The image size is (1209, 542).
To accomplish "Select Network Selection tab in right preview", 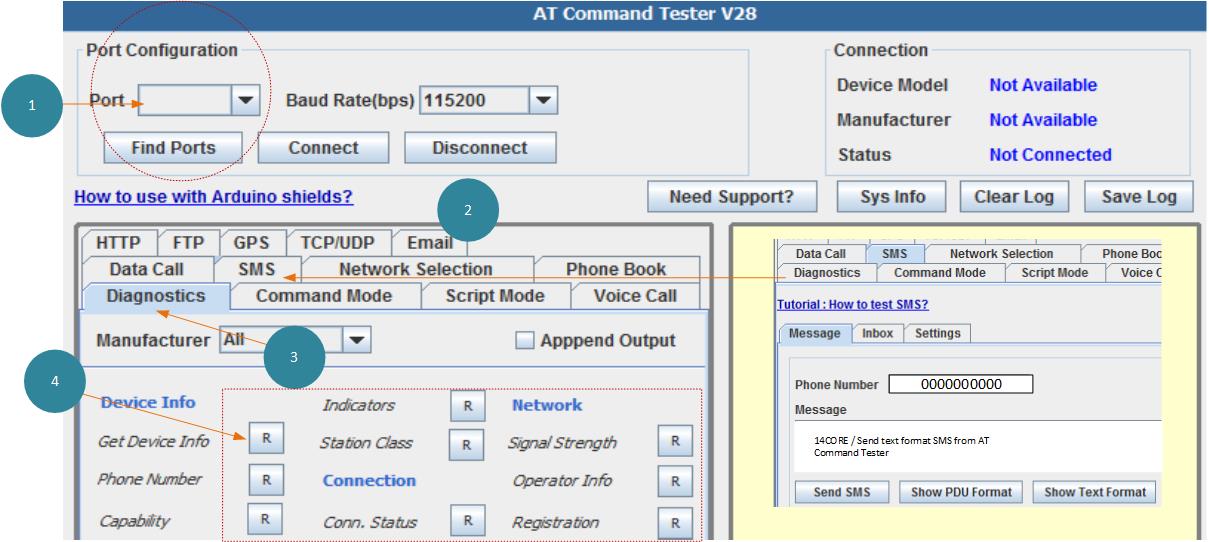I will click(1002, 254).
